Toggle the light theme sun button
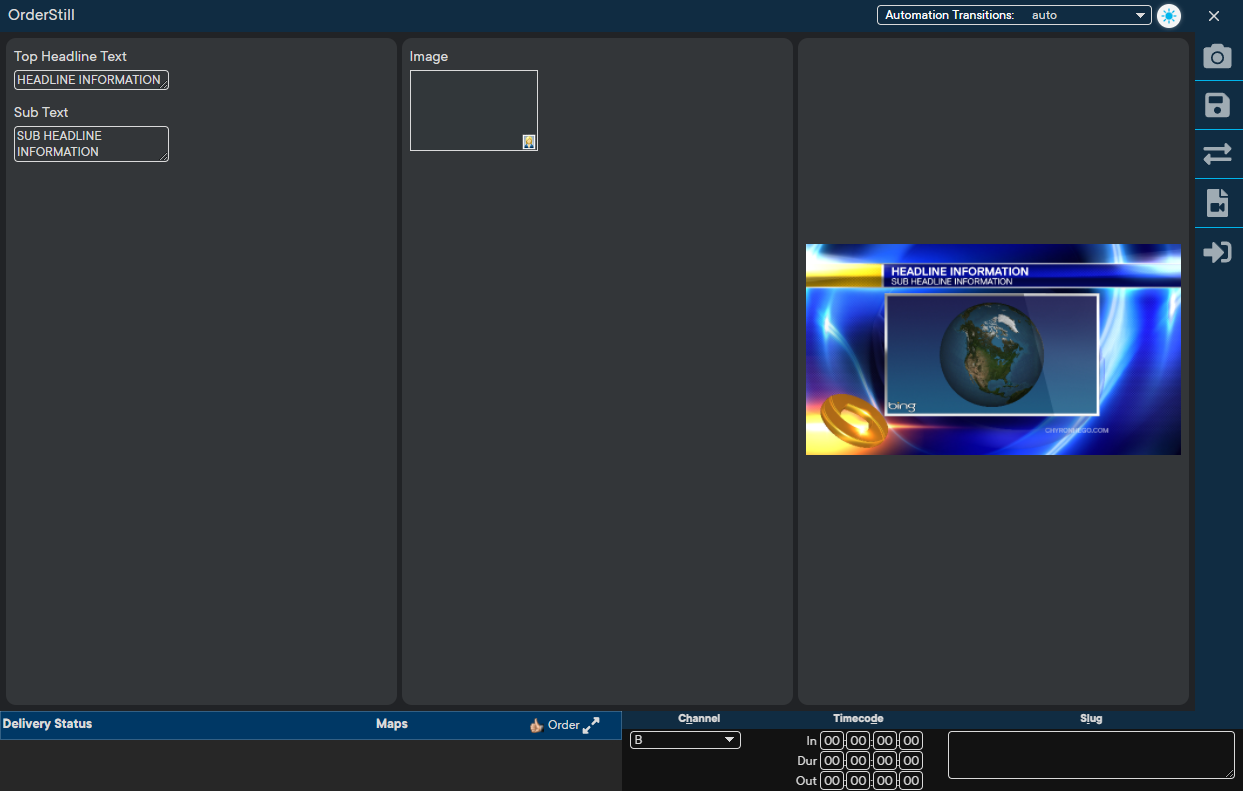1243x791 pixels. (1168, 16)
